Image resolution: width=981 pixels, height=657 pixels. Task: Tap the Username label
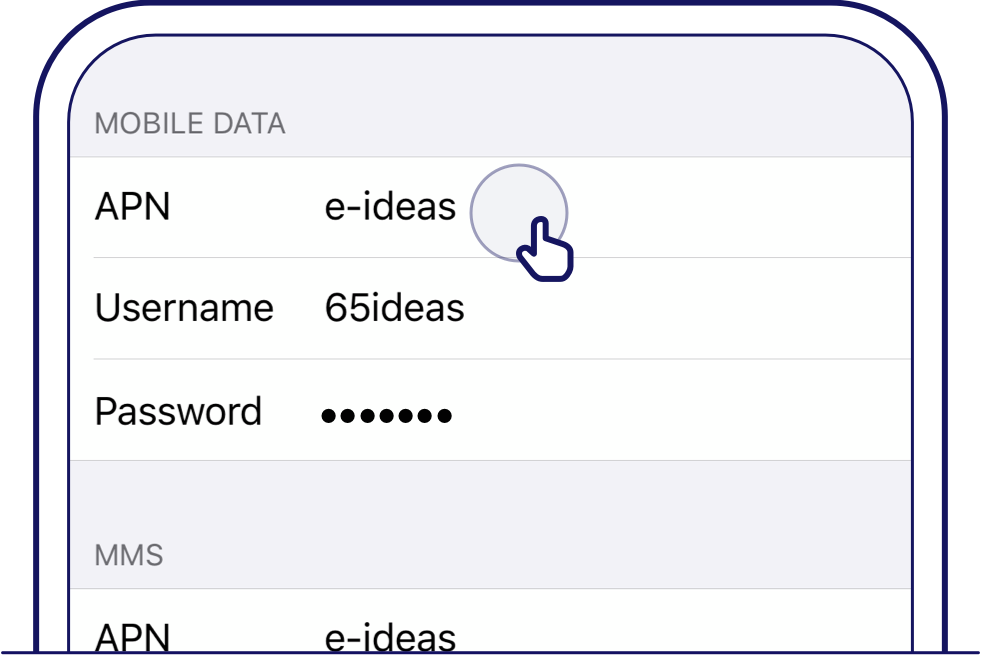[x=184, y=308]
